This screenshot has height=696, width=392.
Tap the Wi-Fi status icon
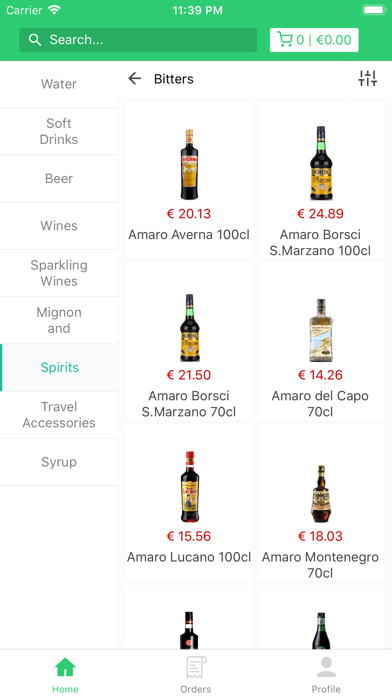click(x=54, y=10)
